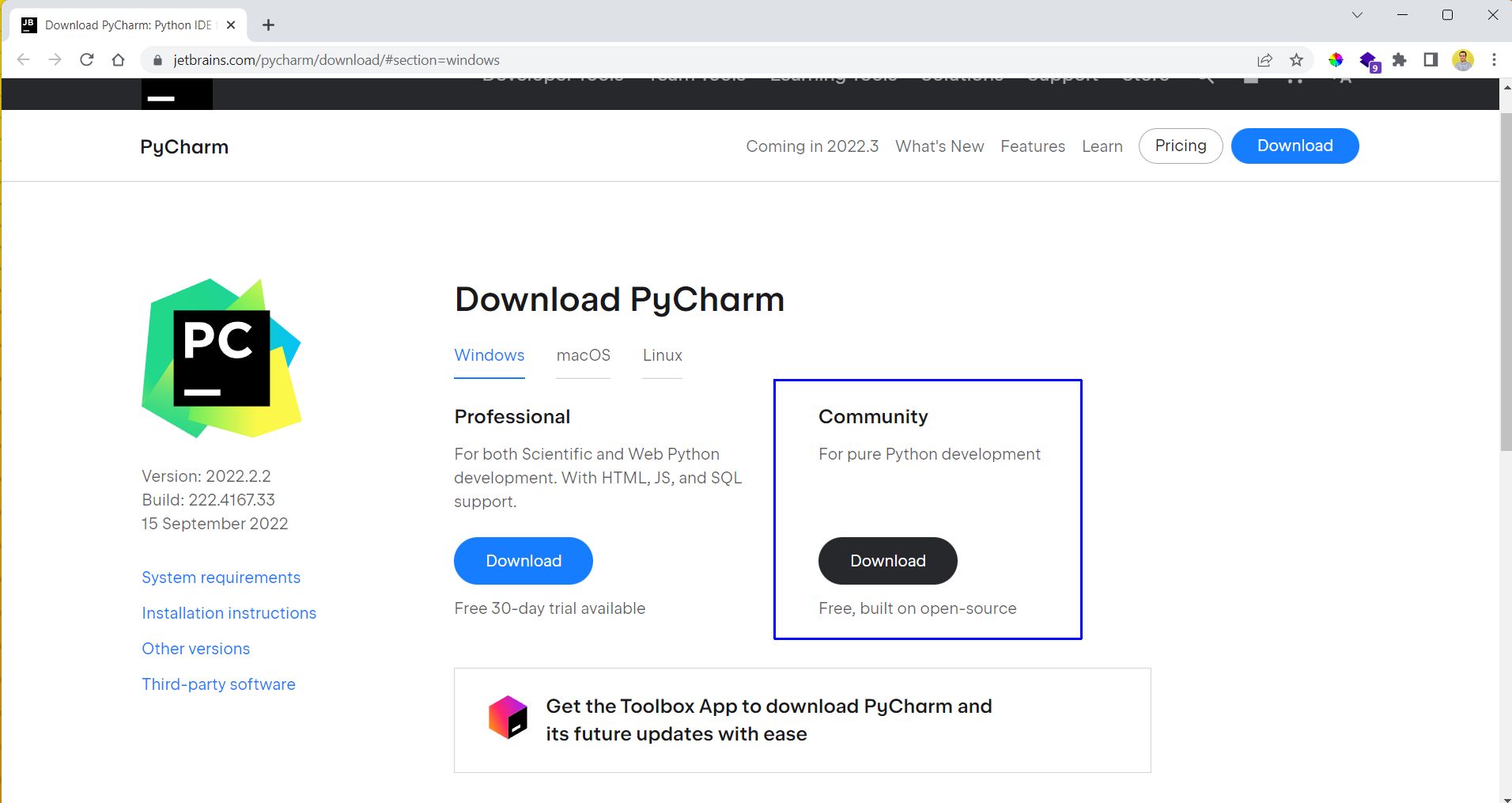Screen dimensions: 1512x803
Task: Open Third-party software link
Action: point(219,684)
